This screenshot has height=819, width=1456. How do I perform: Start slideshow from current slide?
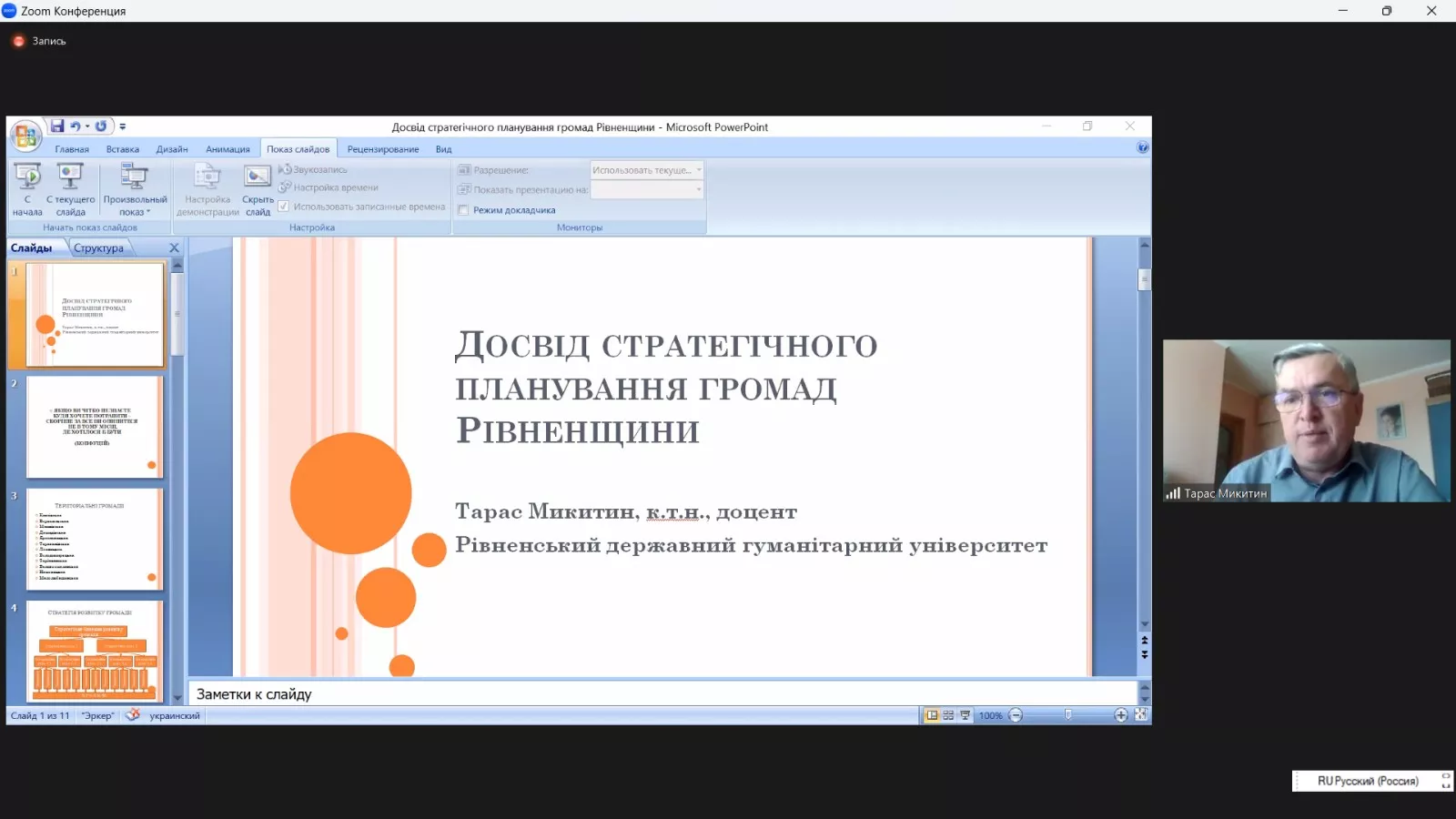(x=71, y=188)
